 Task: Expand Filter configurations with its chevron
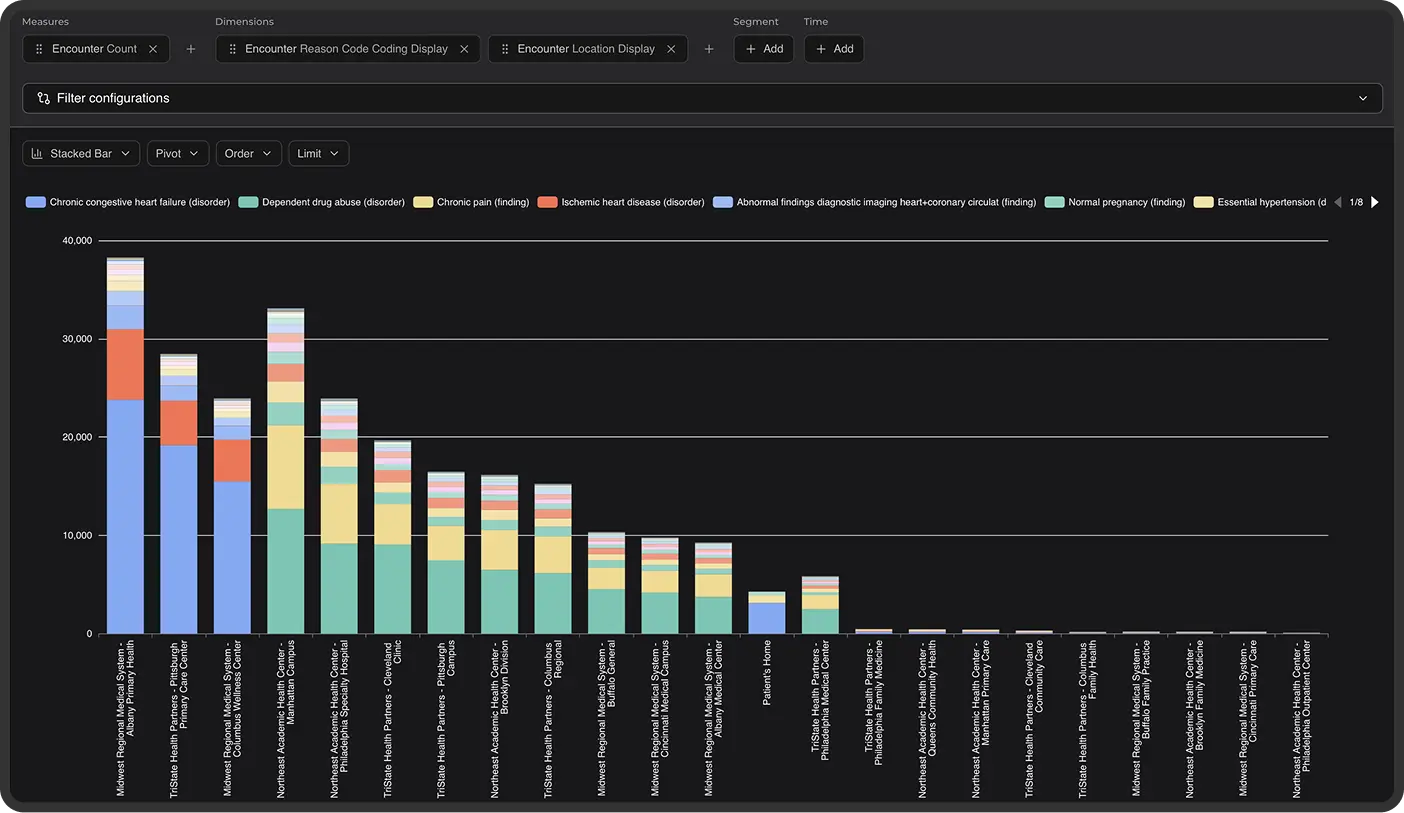[x=1362, y=98]
